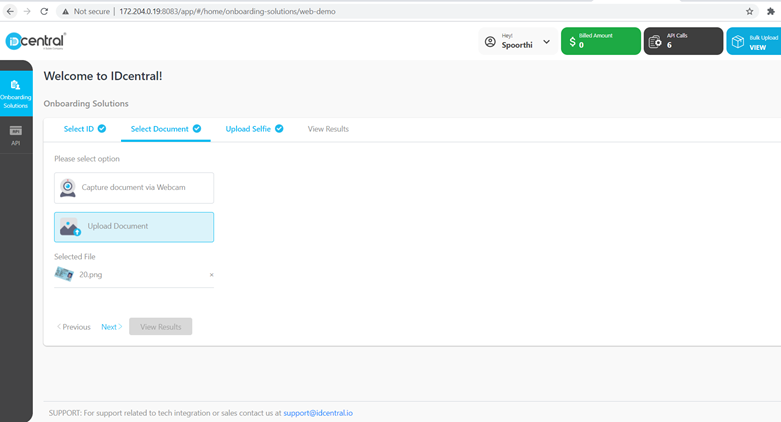The width and height of the screenshot is (781, 422).
Task: Click the webcam icon
Action: tap(68, 188)
